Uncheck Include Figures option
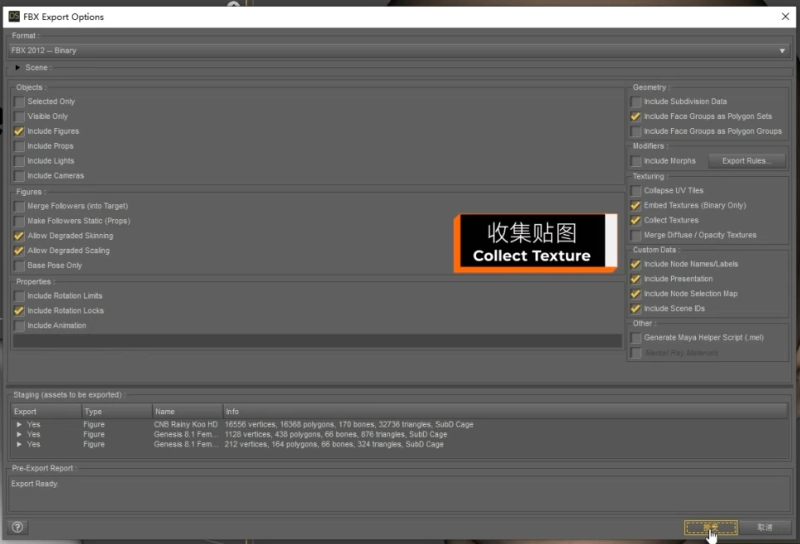The image size is (800, 544). point(20,131)
